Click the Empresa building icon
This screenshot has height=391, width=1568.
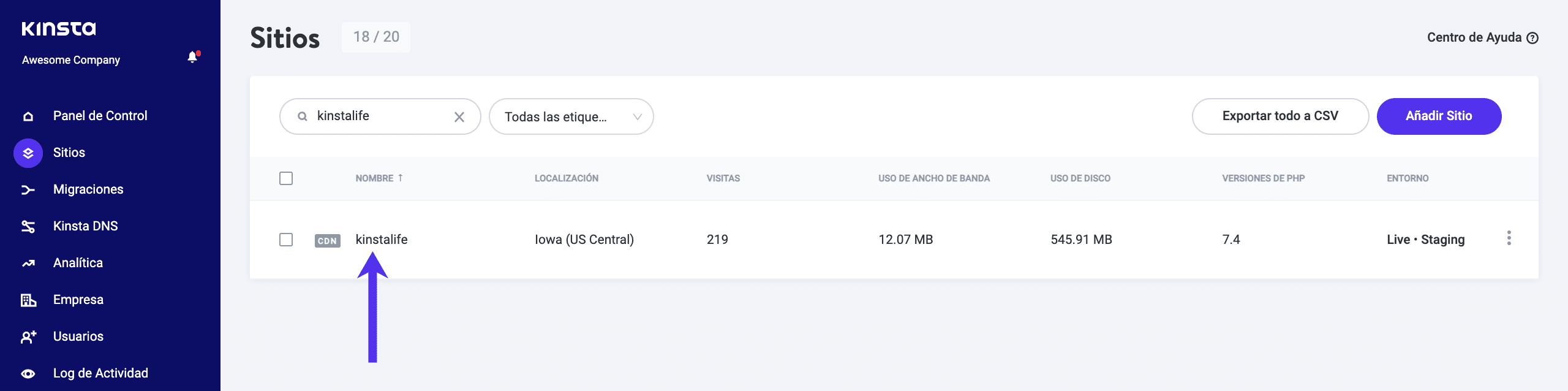(x=28, y=300)
